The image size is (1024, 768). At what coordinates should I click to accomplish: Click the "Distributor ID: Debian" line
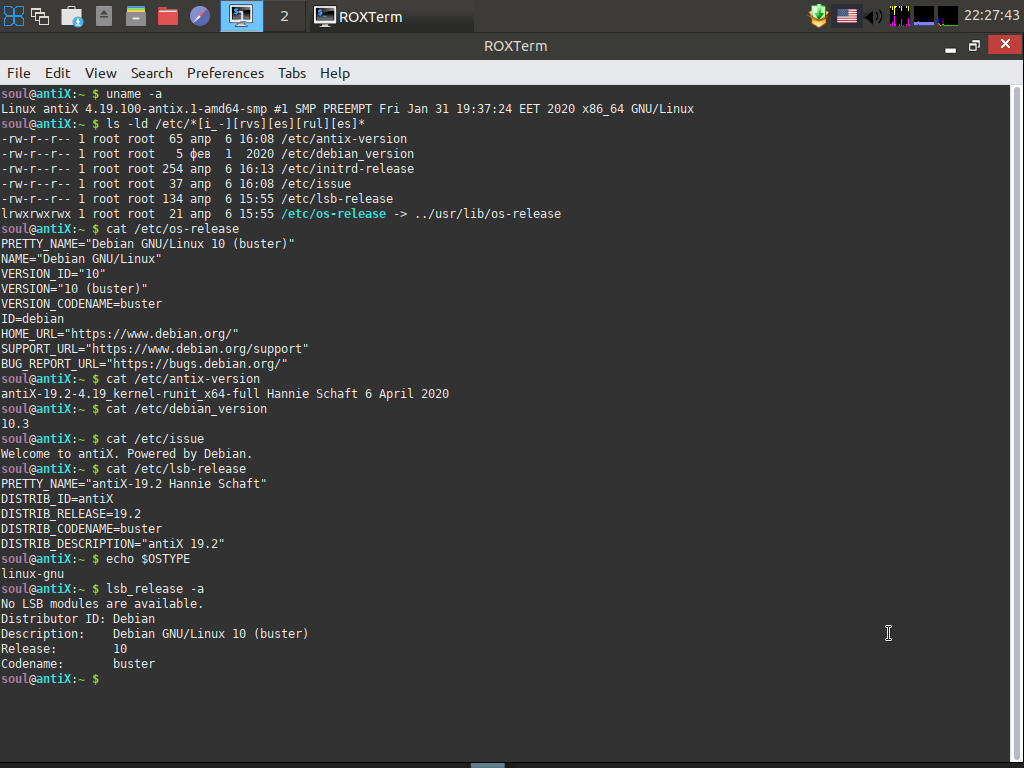(x=78, y=620)
